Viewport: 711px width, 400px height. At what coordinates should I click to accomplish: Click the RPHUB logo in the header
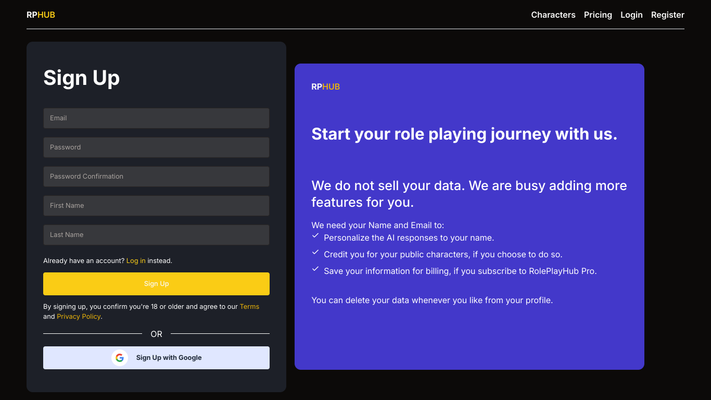click(x=41, y=15)
